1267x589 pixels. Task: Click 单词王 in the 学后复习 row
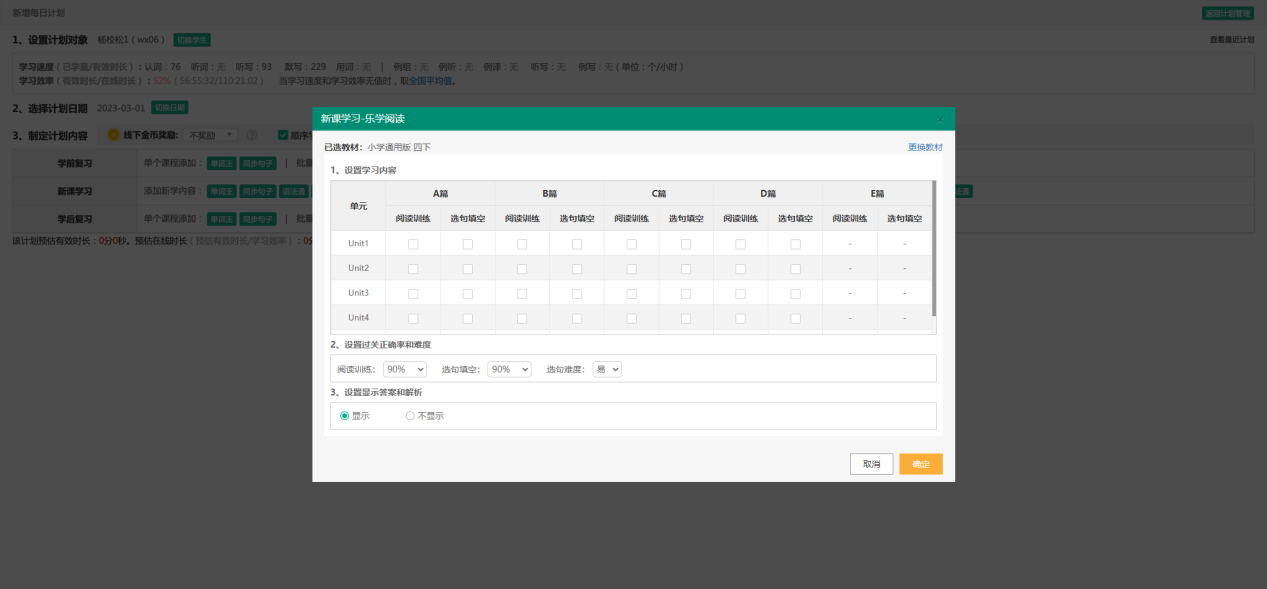pos(221,219)
